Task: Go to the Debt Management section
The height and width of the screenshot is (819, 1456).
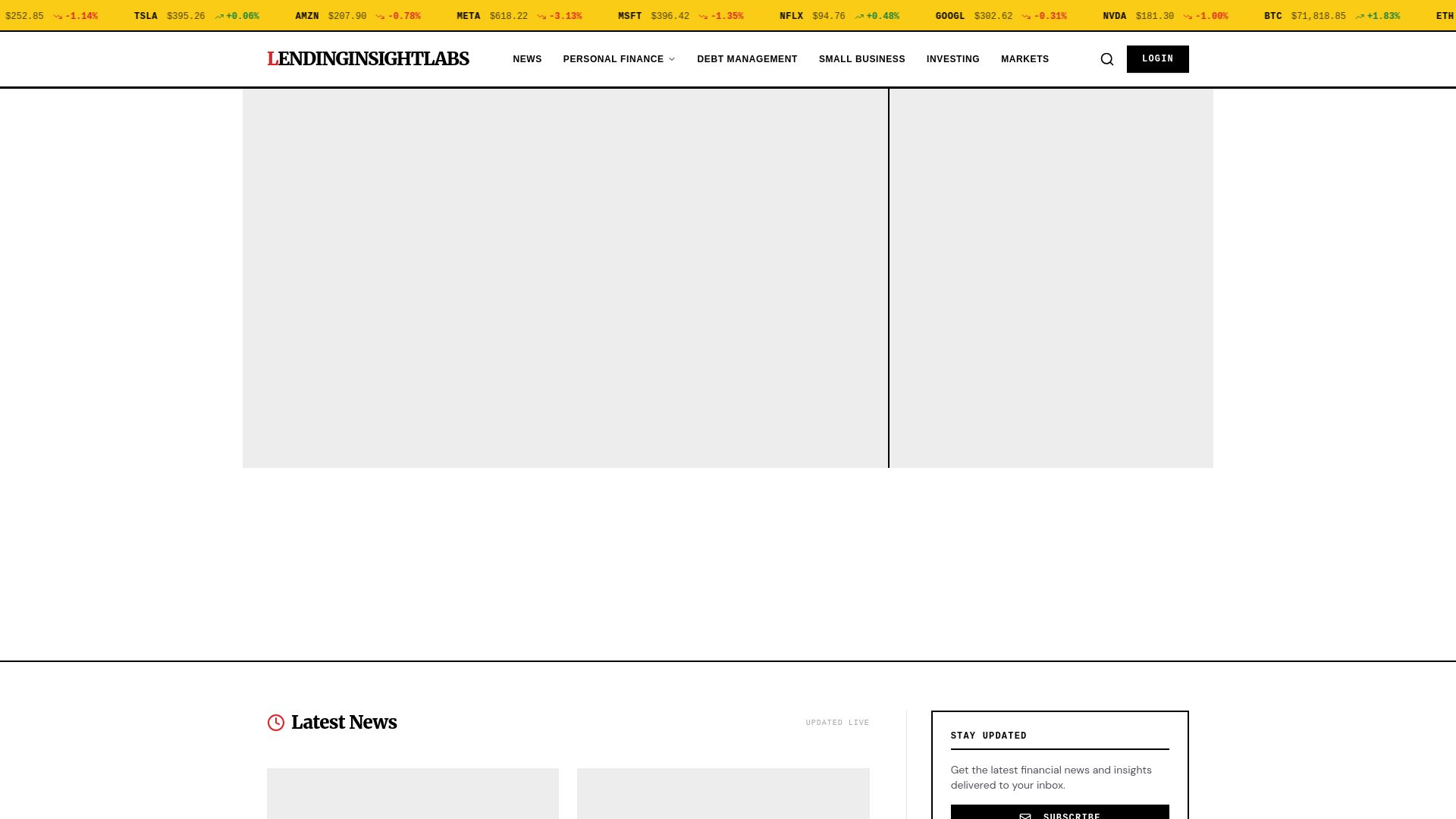Action: (747, 59)
